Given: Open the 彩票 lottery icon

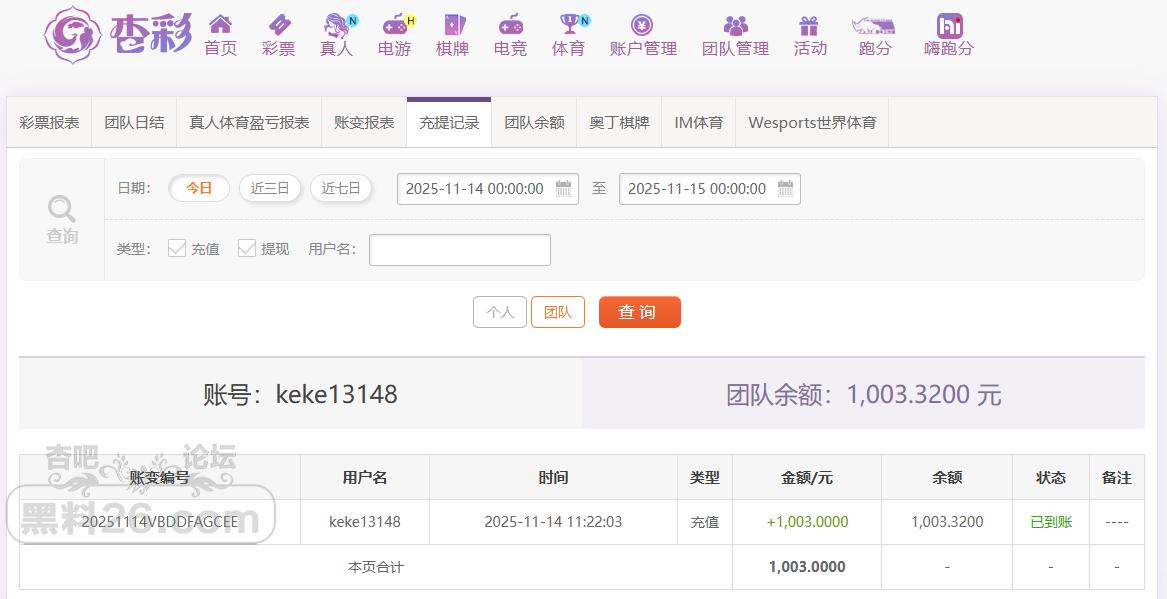Looking at the screenshot, I should 278,25.
